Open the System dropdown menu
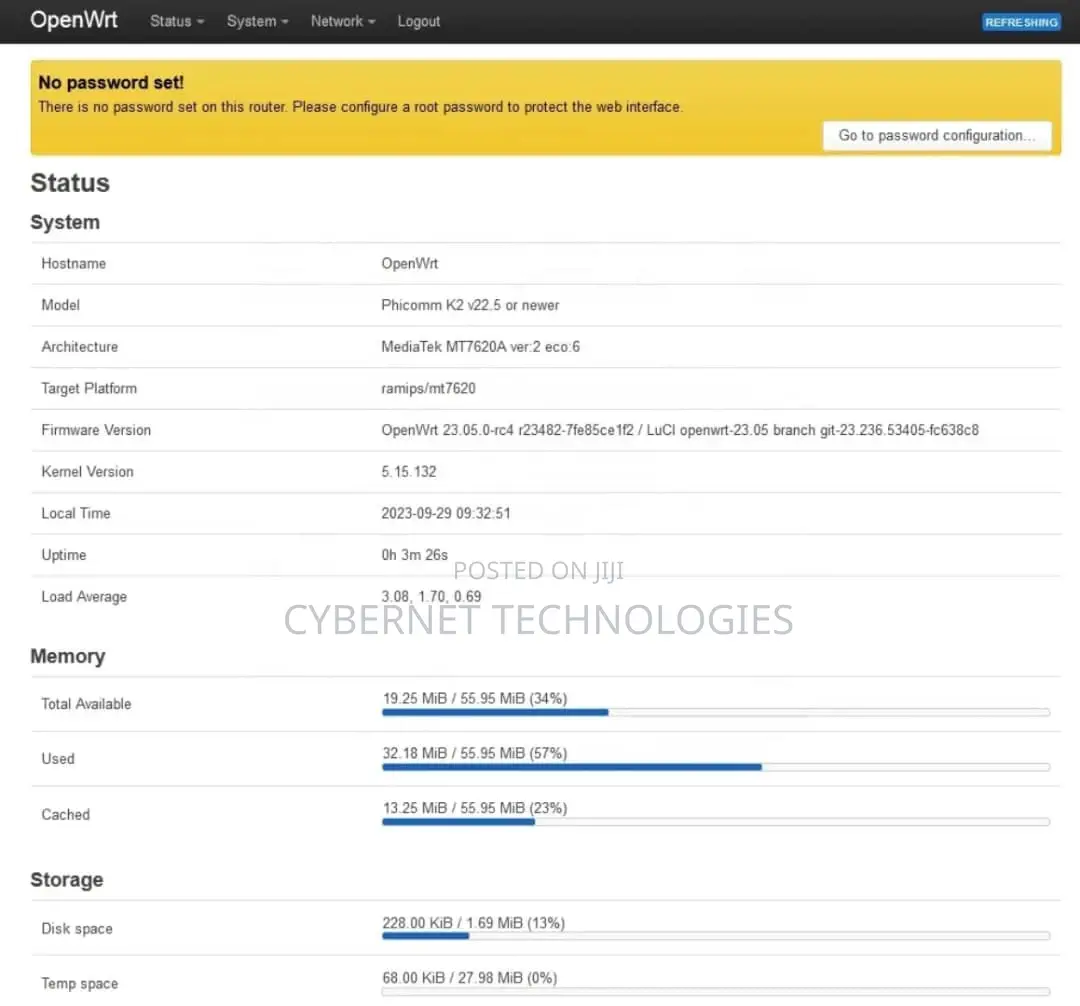The height and width of the screenshot is (1006, 1080). point(258,21)
